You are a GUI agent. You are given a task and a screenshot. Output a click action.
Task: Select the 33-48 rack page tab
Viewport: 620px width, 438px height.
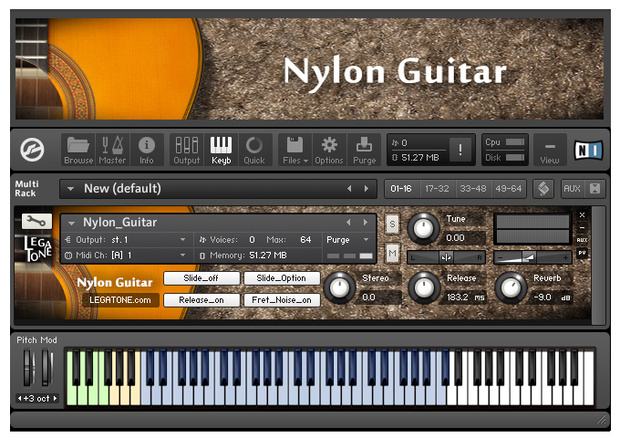[x=473, y=189]
